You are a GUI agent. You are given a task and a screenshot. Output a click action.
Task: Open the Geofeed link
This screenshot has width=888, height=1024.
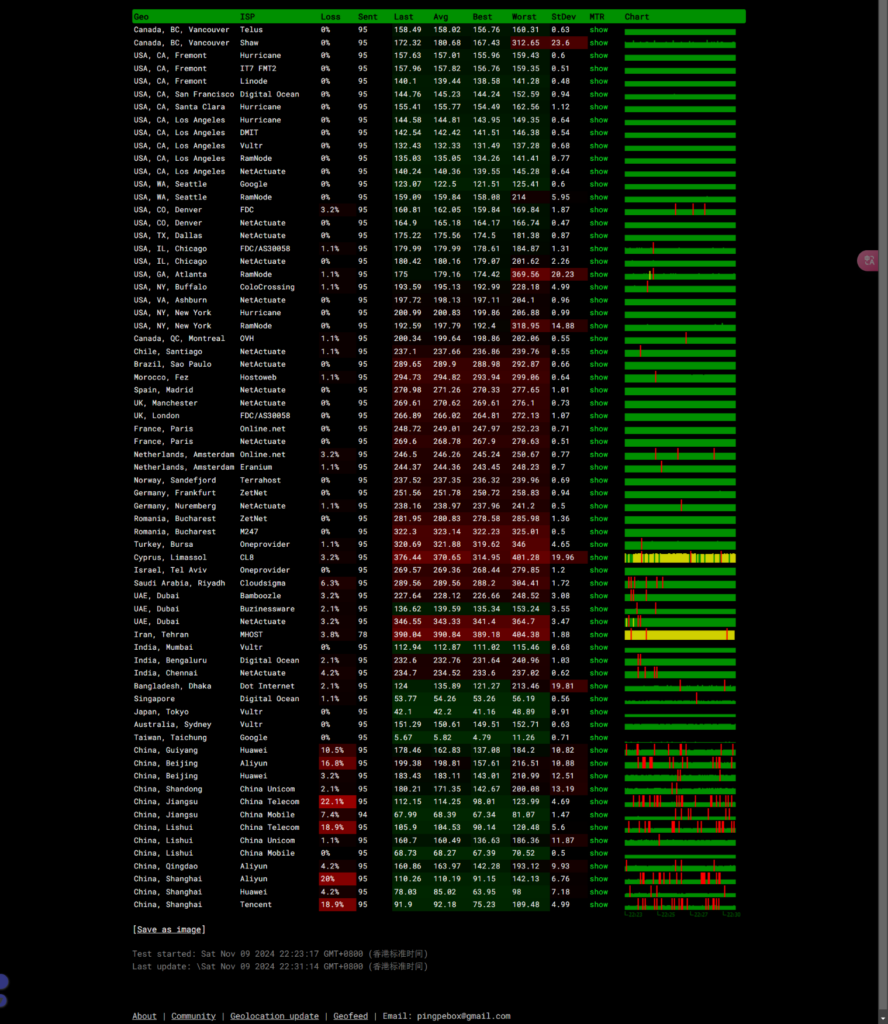(351, 1016)
